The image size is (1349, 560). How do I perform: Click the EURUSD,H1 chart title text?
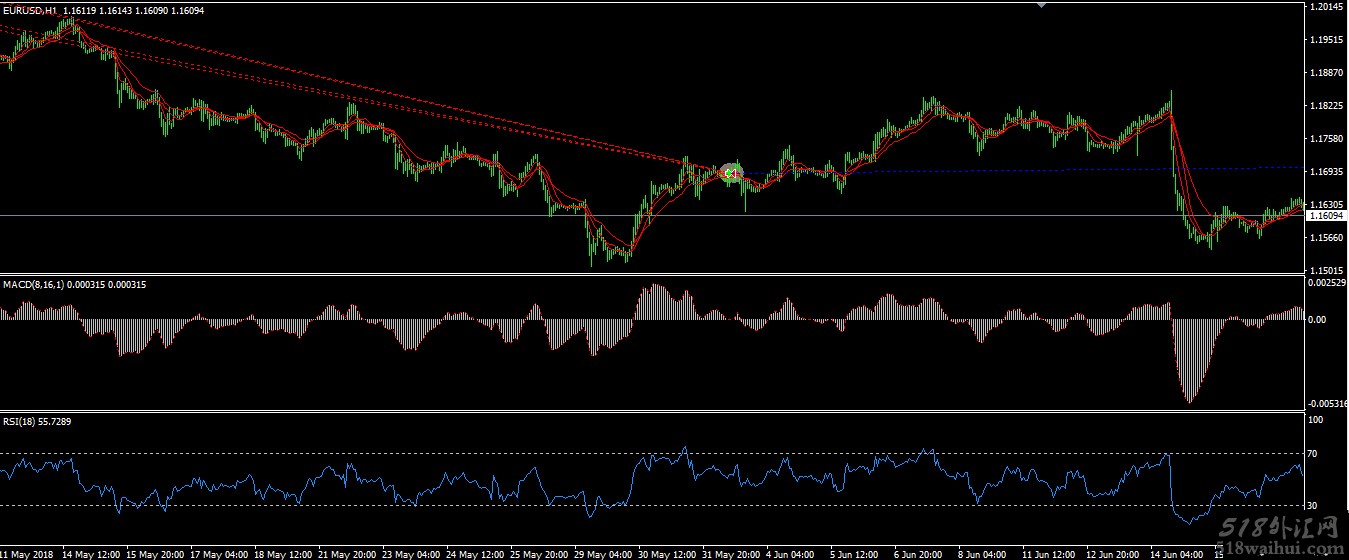click(x=30, y=10)
